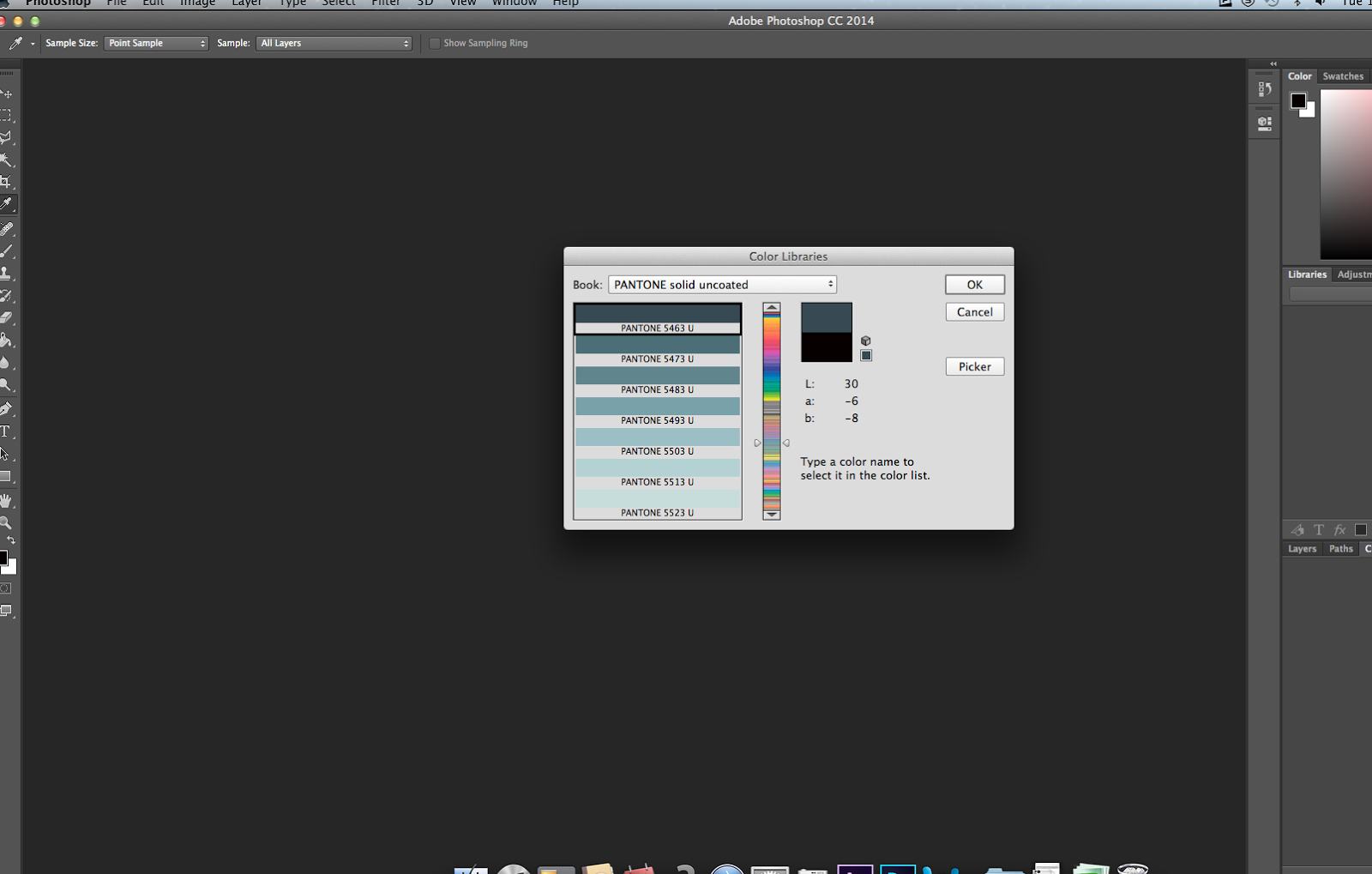Select the Dodge tool

(7, 385)
